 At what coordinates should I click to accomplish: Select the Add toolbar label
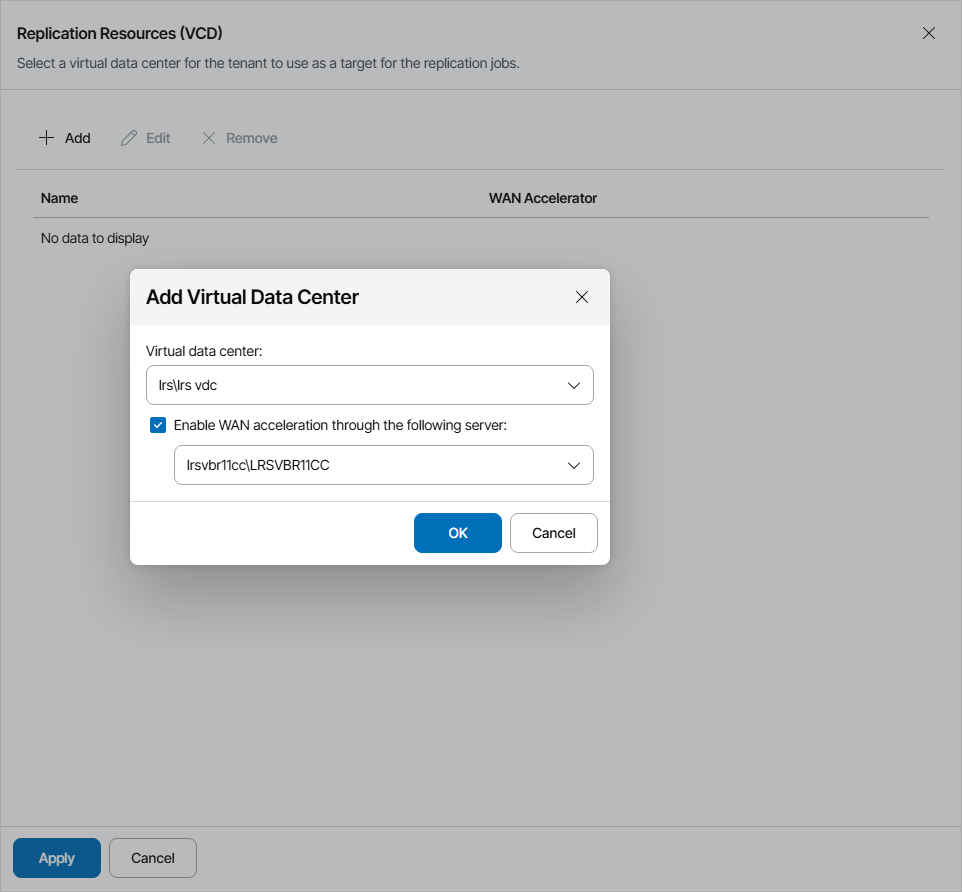pyautogui.click(x=78, y=138)
